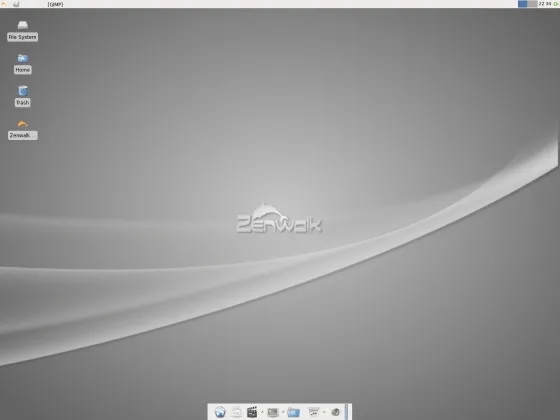Expand the arrow menu beside the printer launcher

click(324, 412)
